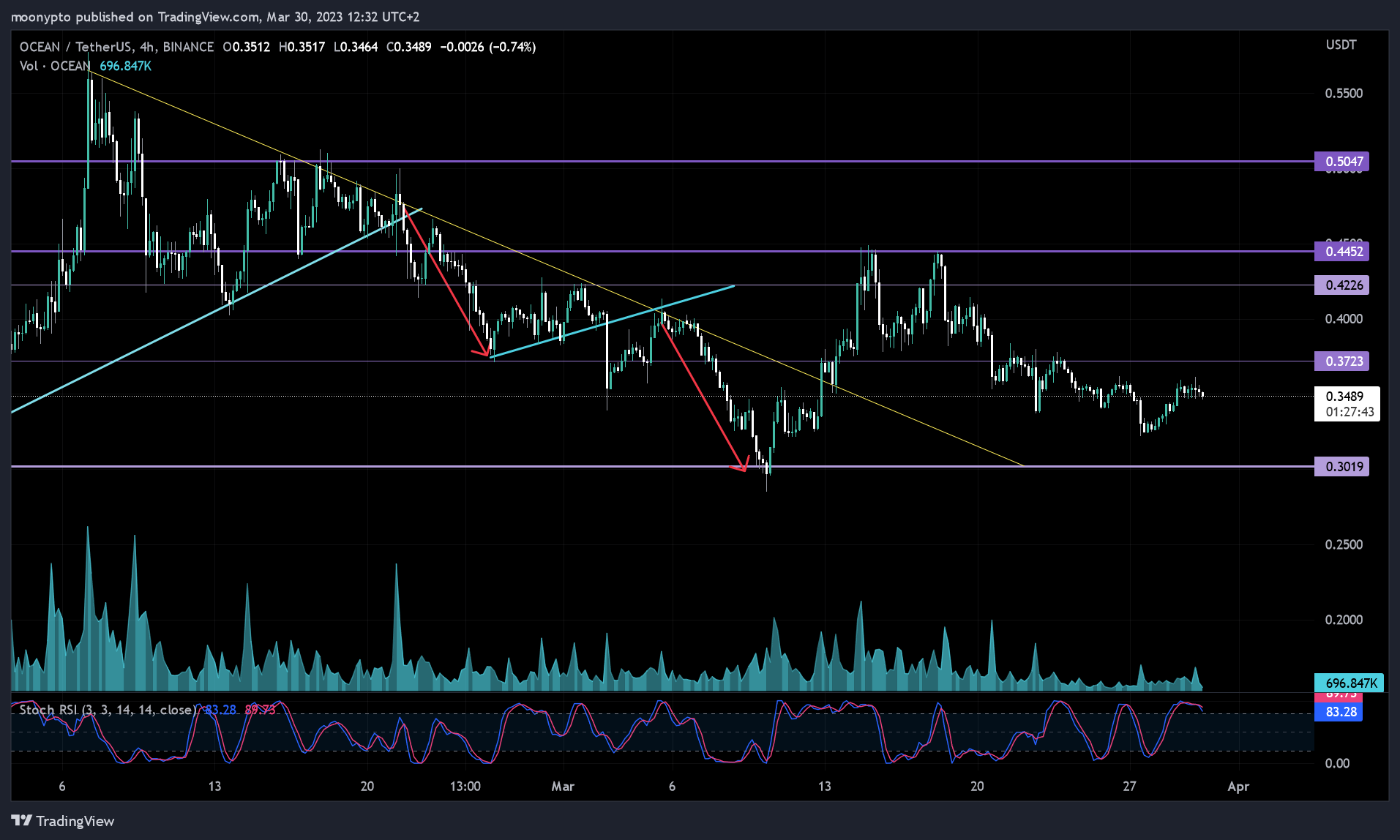
Task: Click the published-on header text
Action: coord(215,16)
